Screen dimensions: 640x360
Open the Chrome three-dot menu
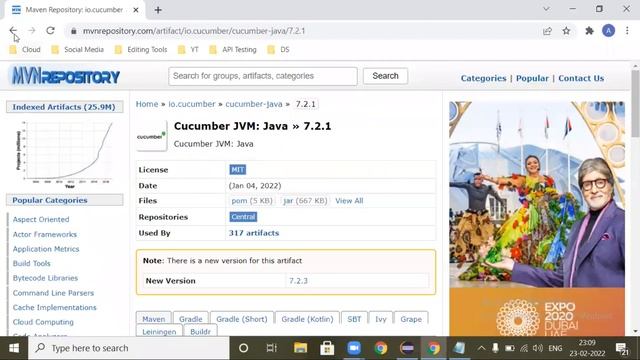click(x=627, y=31)
